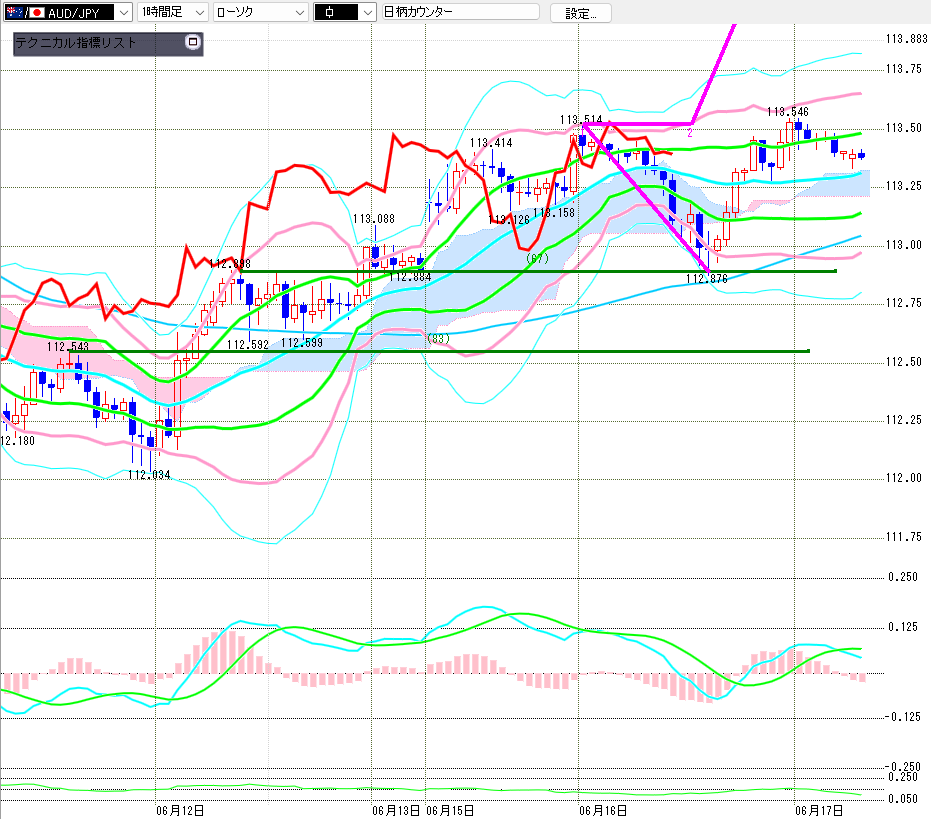Click the 06月13日 date label
The width and height of the screenshot is (931, 819).
(x=396, y=811)
